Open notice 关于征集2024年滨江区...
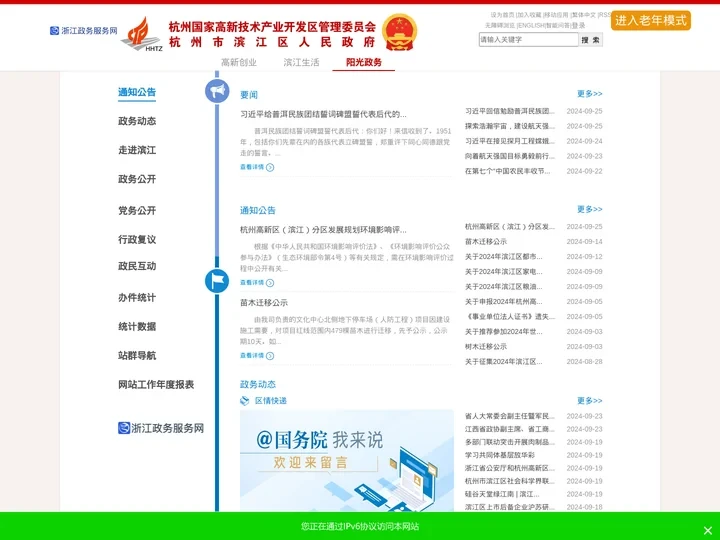 [504, 361]
